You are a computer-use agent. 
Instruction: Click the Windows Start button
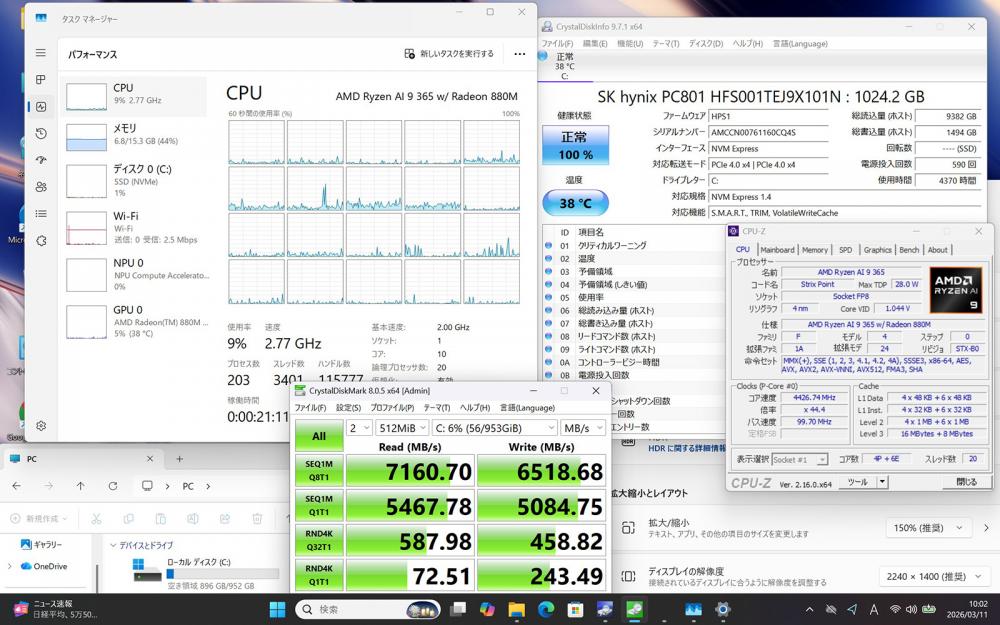click(275, 609)
